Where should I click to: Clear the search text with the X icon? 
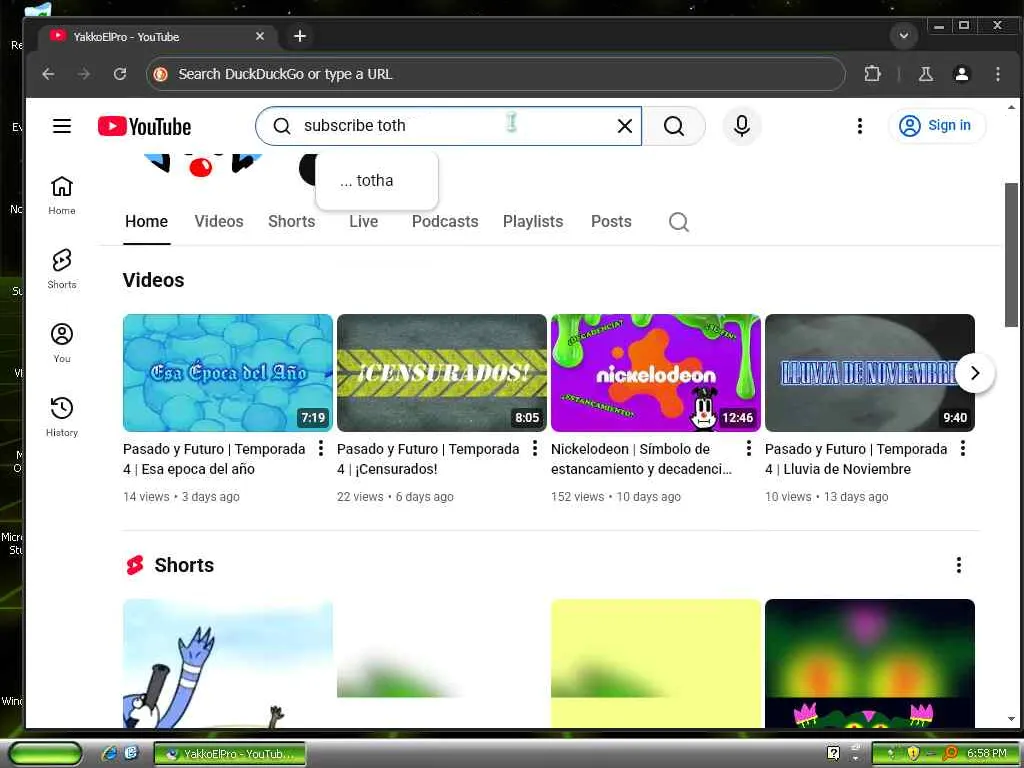[625, 126]
